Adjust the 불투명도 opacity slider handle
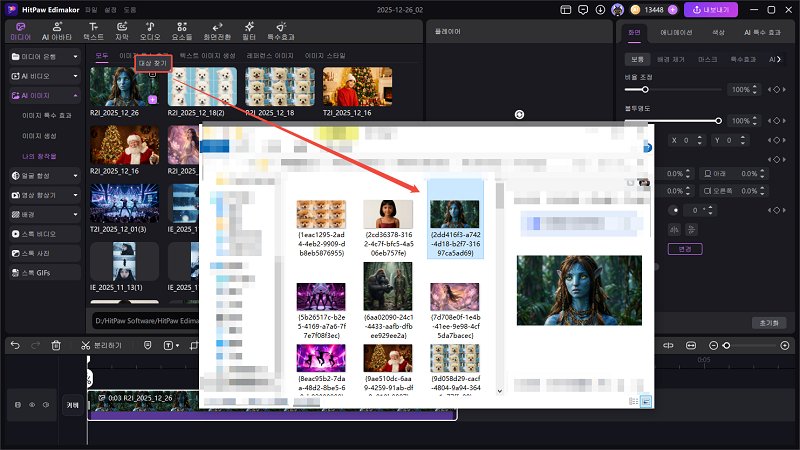The width and height of the screenshot is (800, 450). click(718, 121)
